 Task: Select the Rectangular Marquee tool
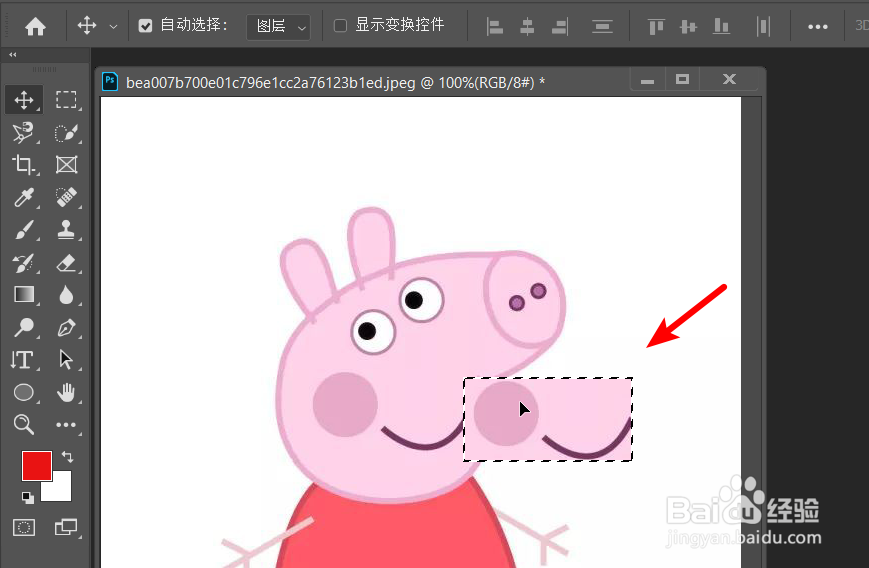67,100
